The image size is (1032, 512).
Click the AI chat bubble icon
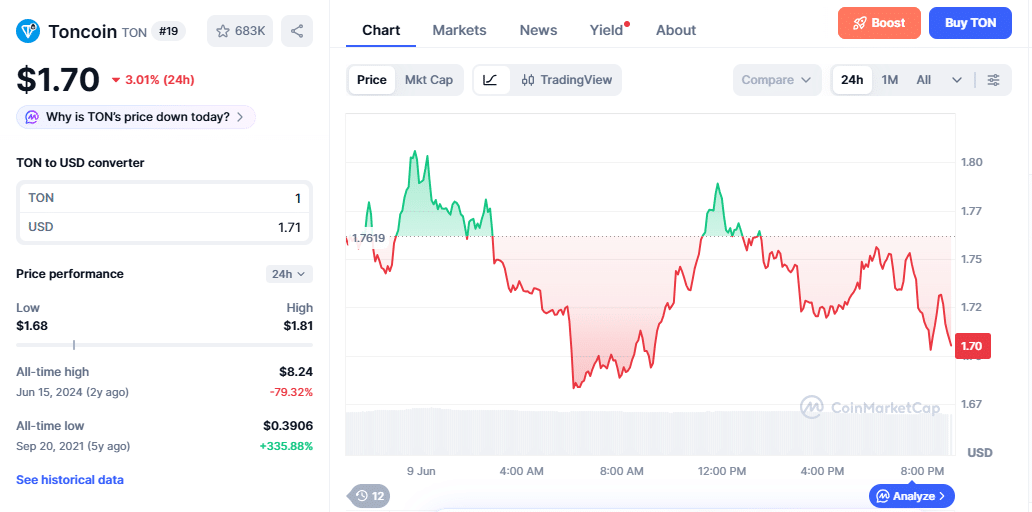pos(32,117)
